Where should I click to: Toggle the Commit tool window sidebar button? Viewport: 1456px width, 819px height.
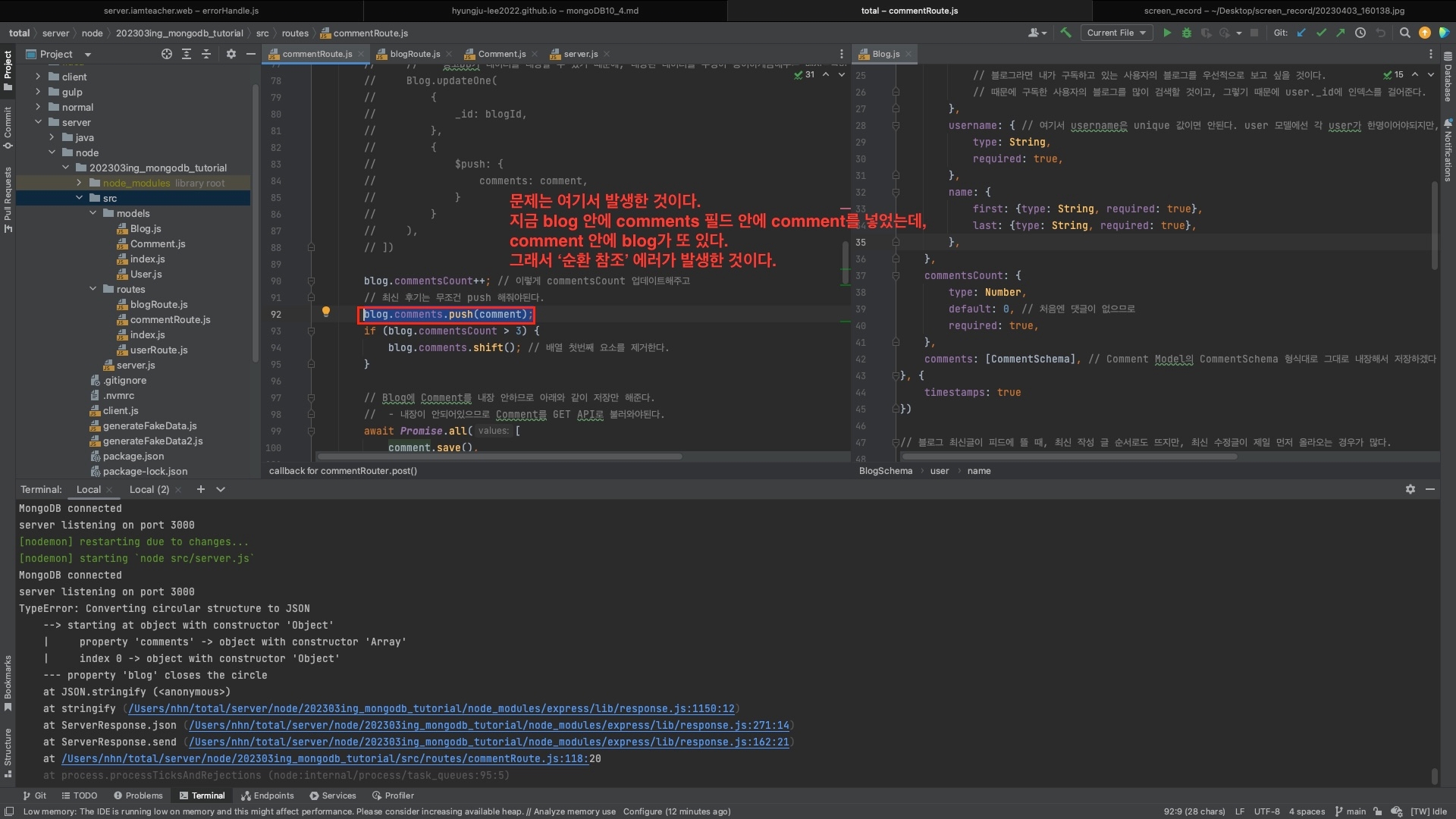[x=8, y=127]
